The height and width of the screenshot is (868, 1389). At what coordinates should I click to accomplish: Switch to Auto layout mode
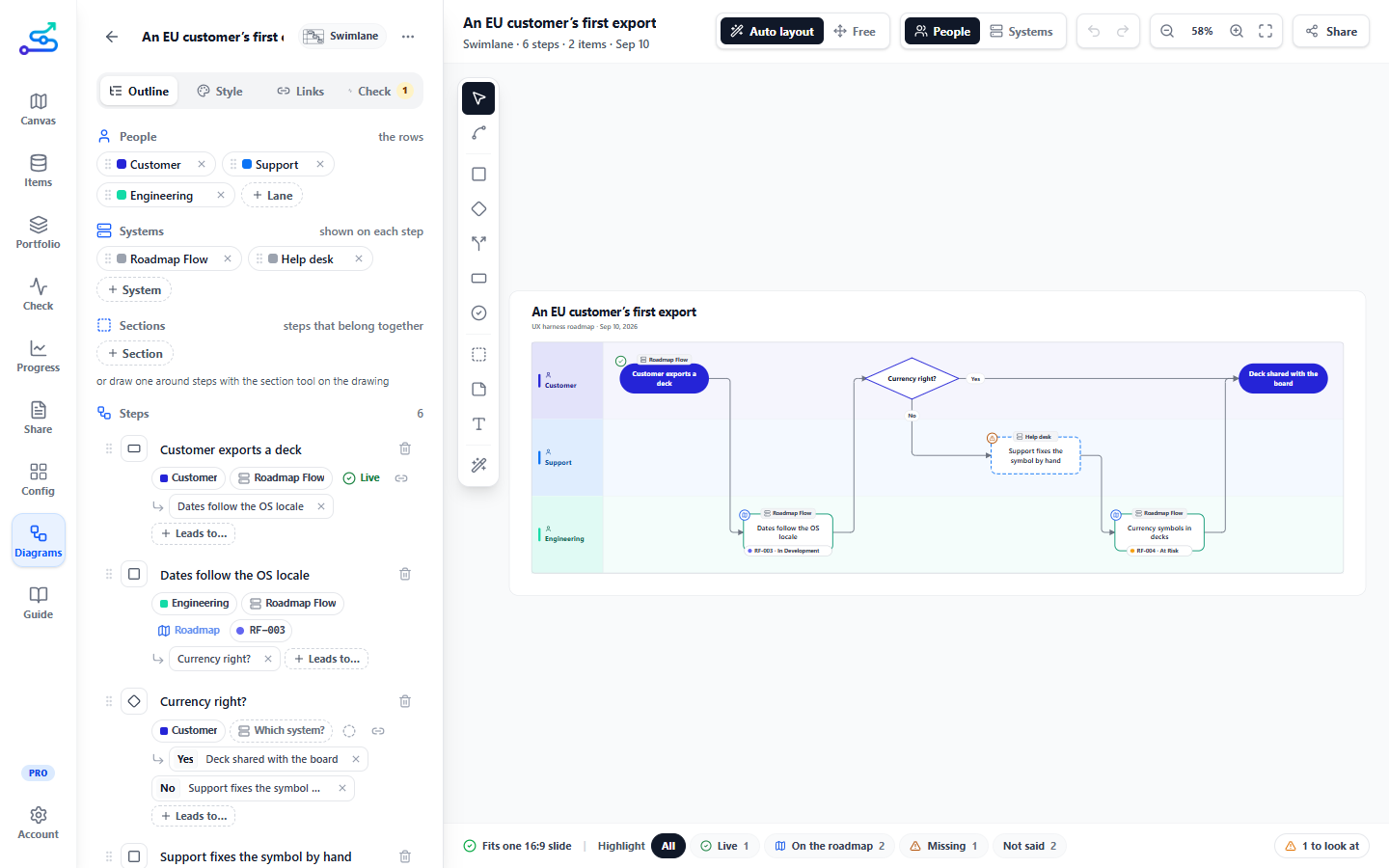(772, 32)
